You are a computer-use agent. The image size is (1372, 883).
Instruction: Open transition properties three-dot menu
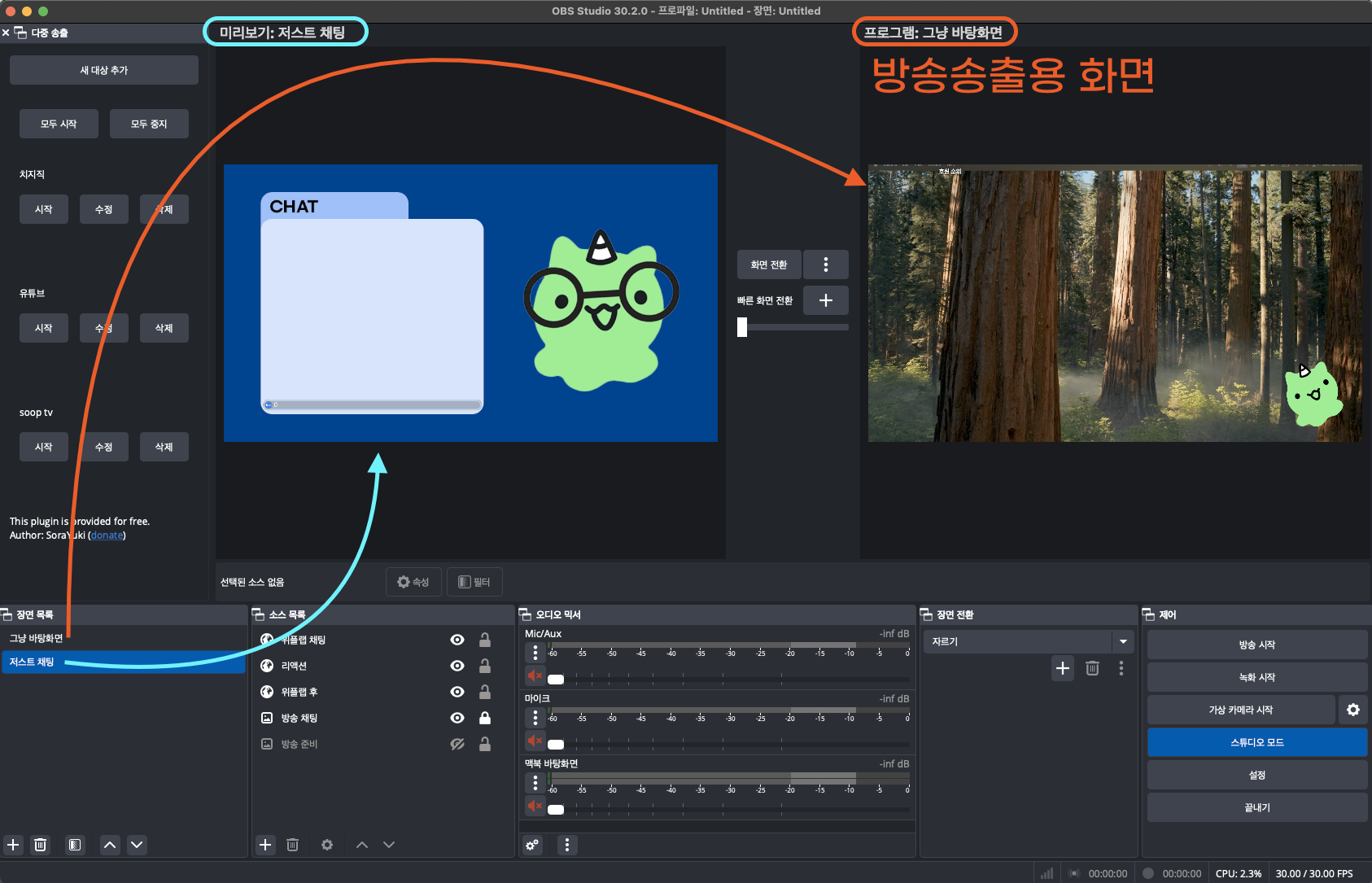point(1121,668)
